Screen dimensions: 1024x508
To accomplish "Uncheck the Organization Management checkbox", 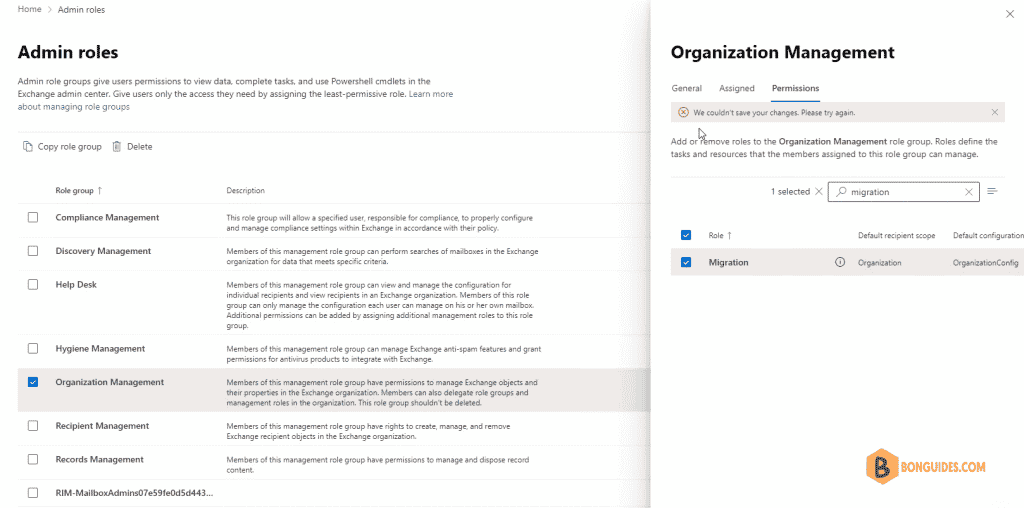I will pos(33,382).
